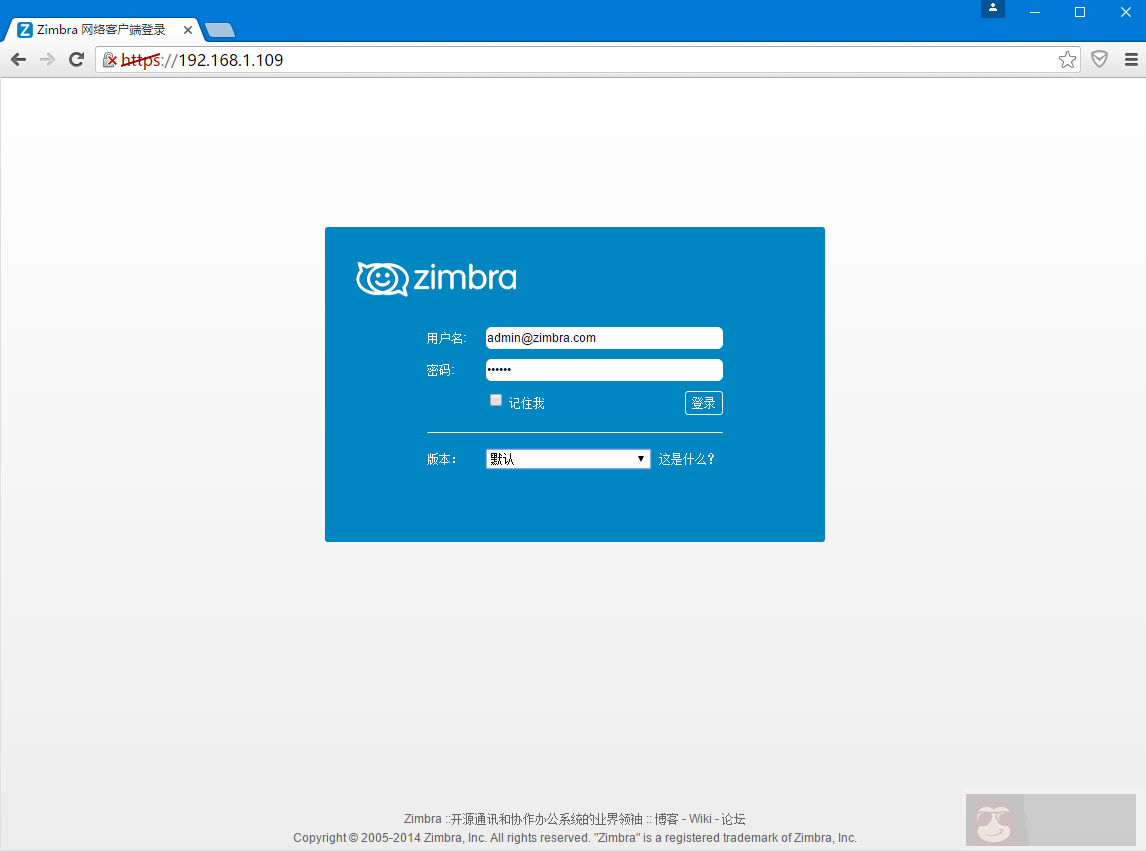Viewport: 1146px width, 851px height.
Task: Switch to the Zimbra 网络客户端登录 tab
Action: click(x=100, y=29)
